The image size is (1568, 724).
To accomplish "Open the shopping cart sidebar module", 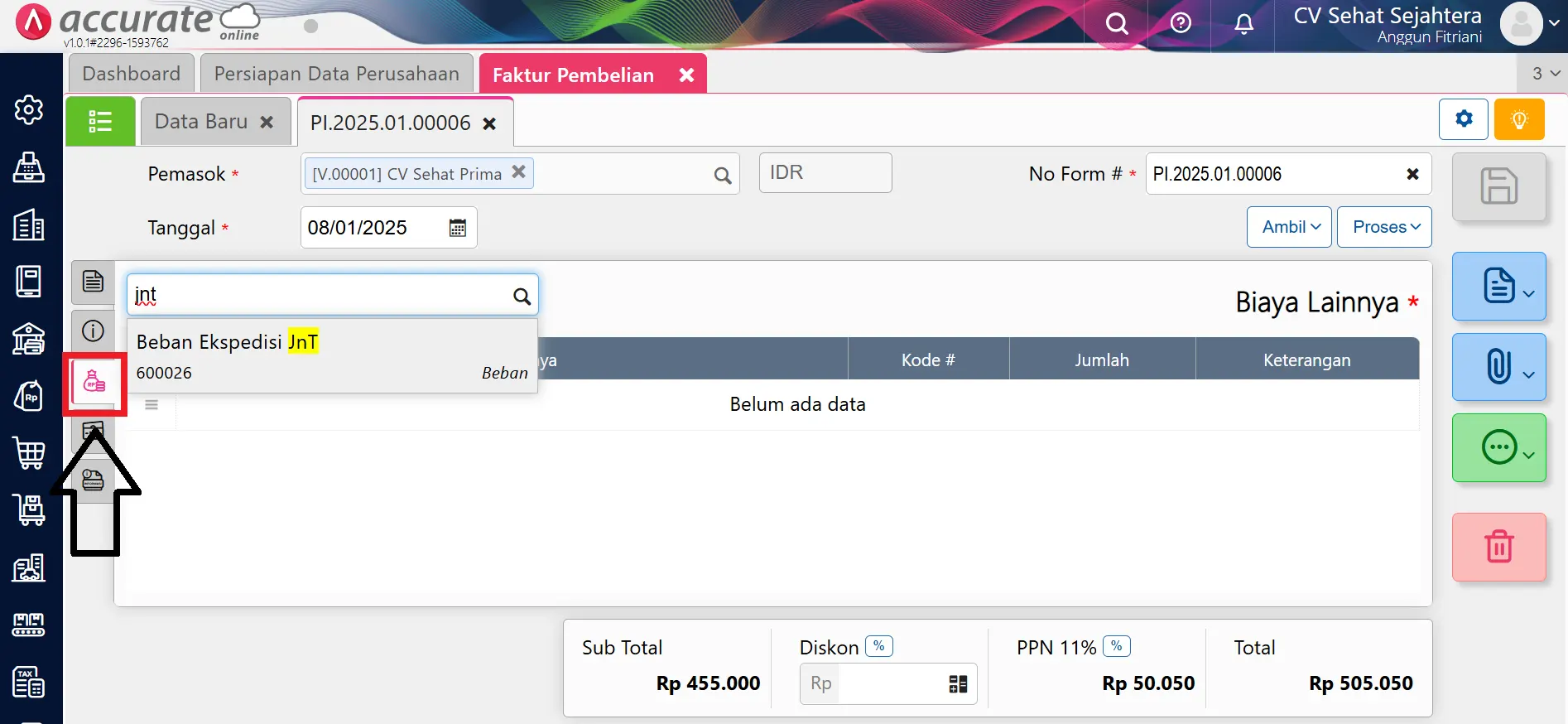I will pos(30,453).
